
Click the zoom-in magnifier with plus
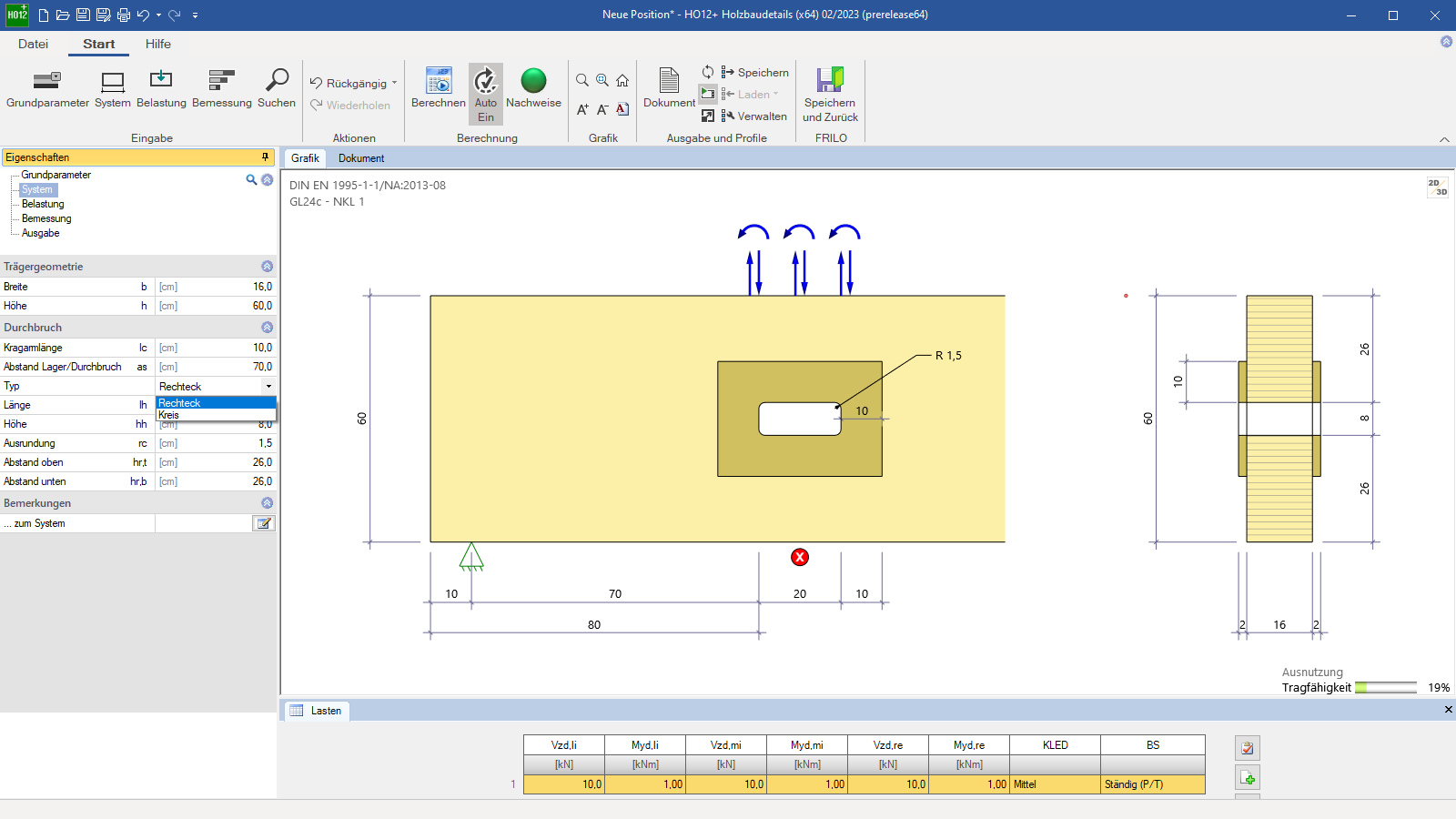click(x=602, y=80)
